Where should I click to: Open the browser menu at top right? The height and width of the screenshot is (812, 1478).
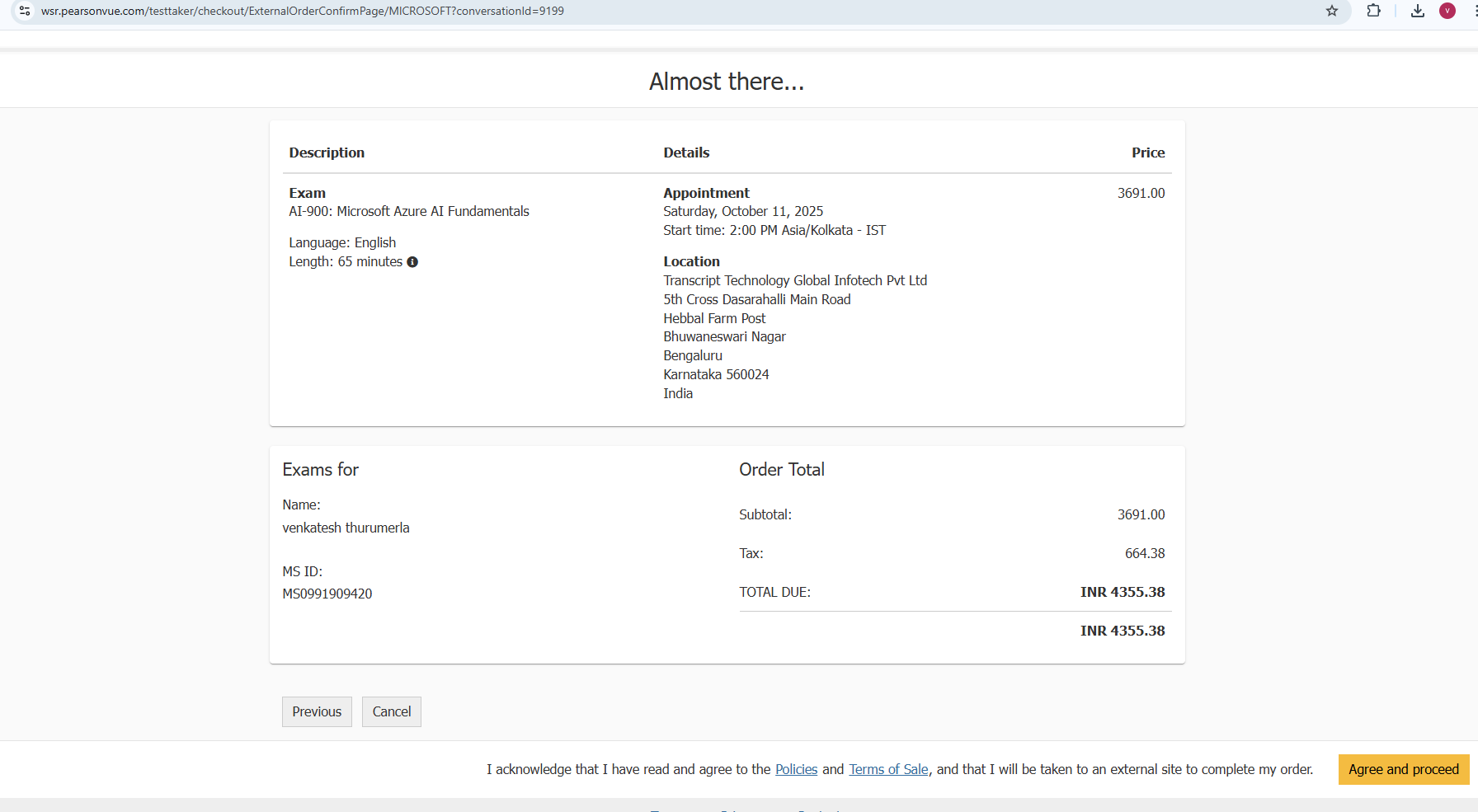click(1473, 12)
